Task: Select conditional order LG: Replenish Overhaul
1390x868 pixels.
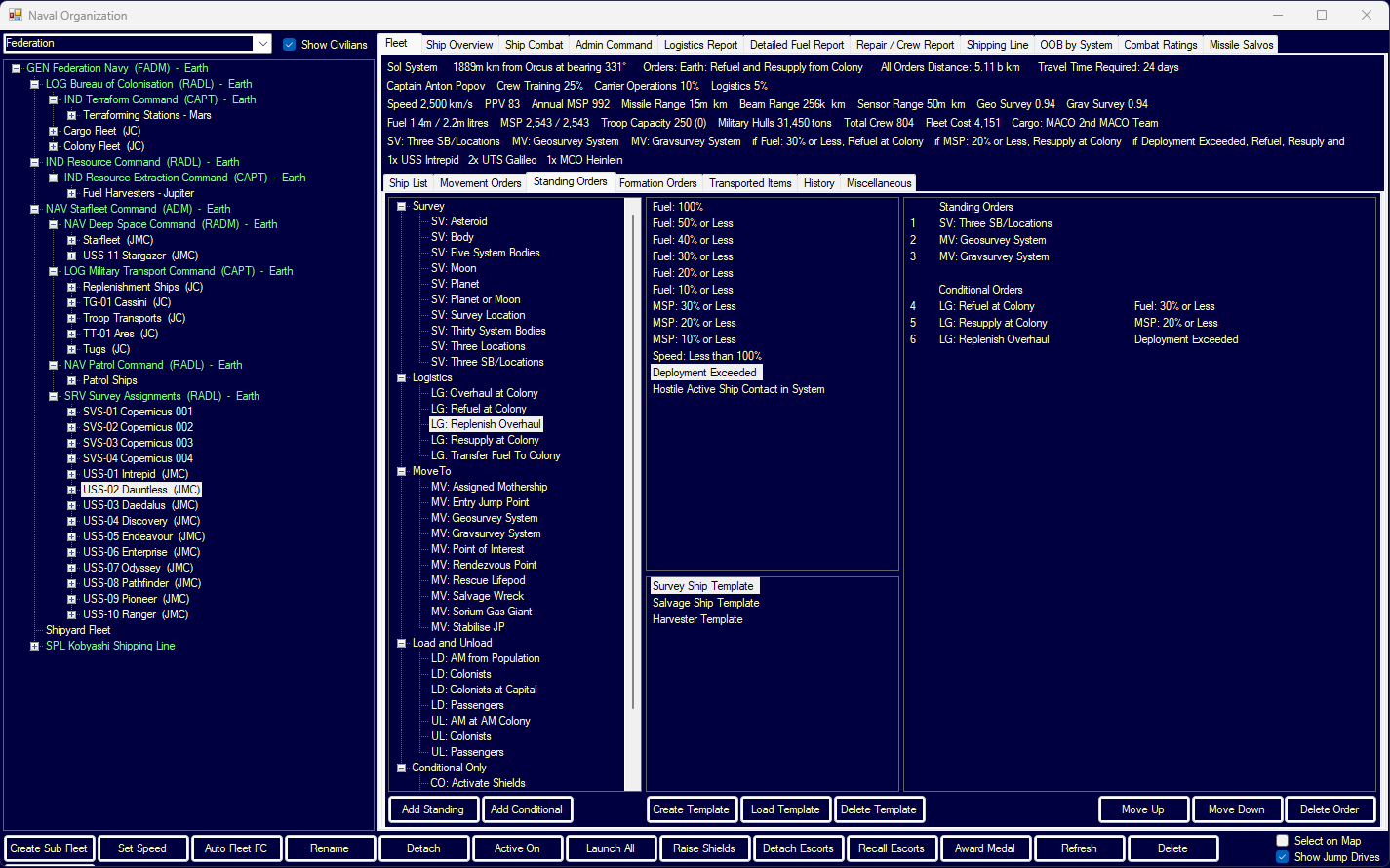Action: [x=994, y=339]
